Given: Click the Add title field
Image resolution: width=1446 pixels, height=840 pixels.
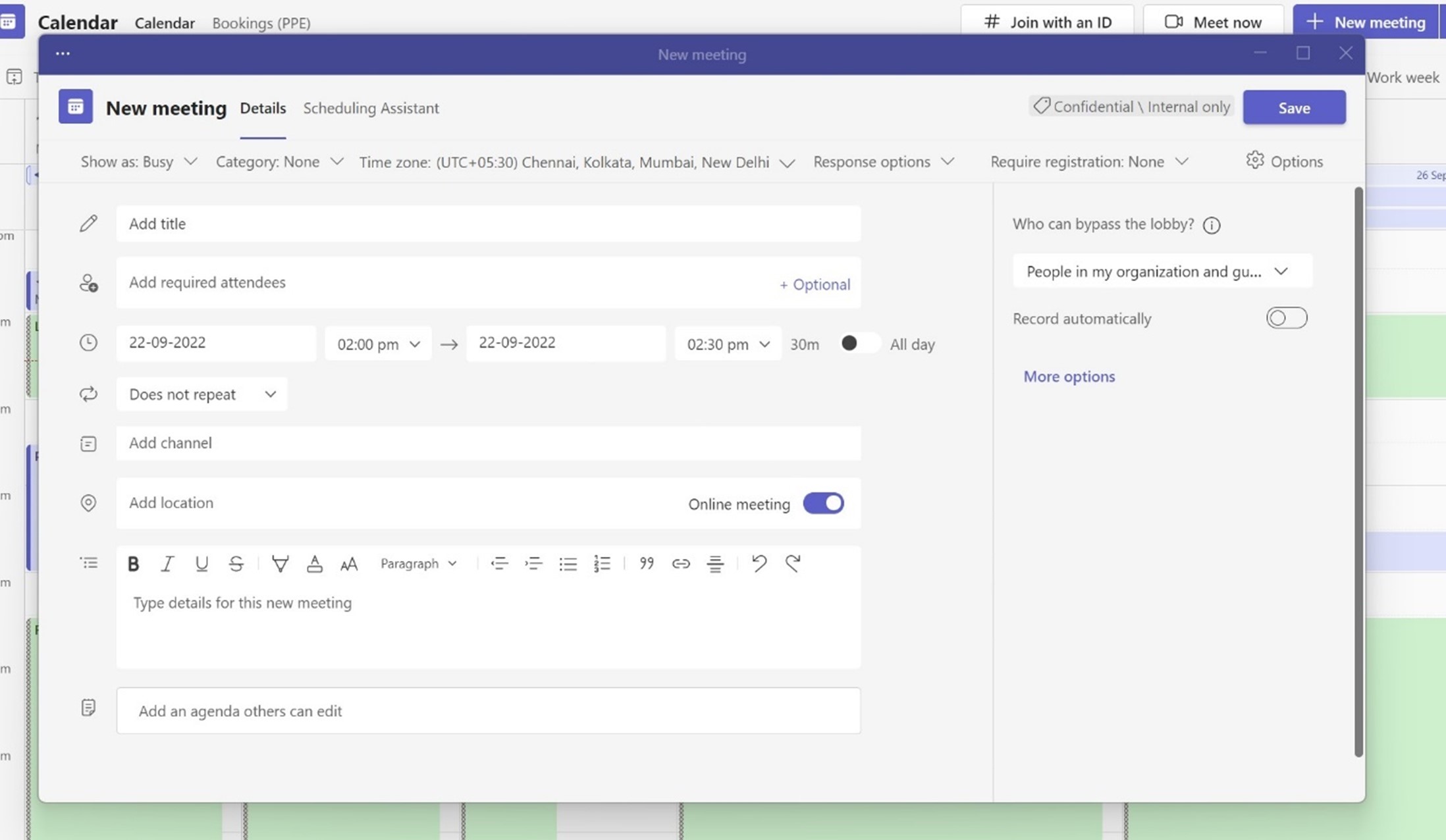Looking at the screenshot, I should [x=488, y=224].
